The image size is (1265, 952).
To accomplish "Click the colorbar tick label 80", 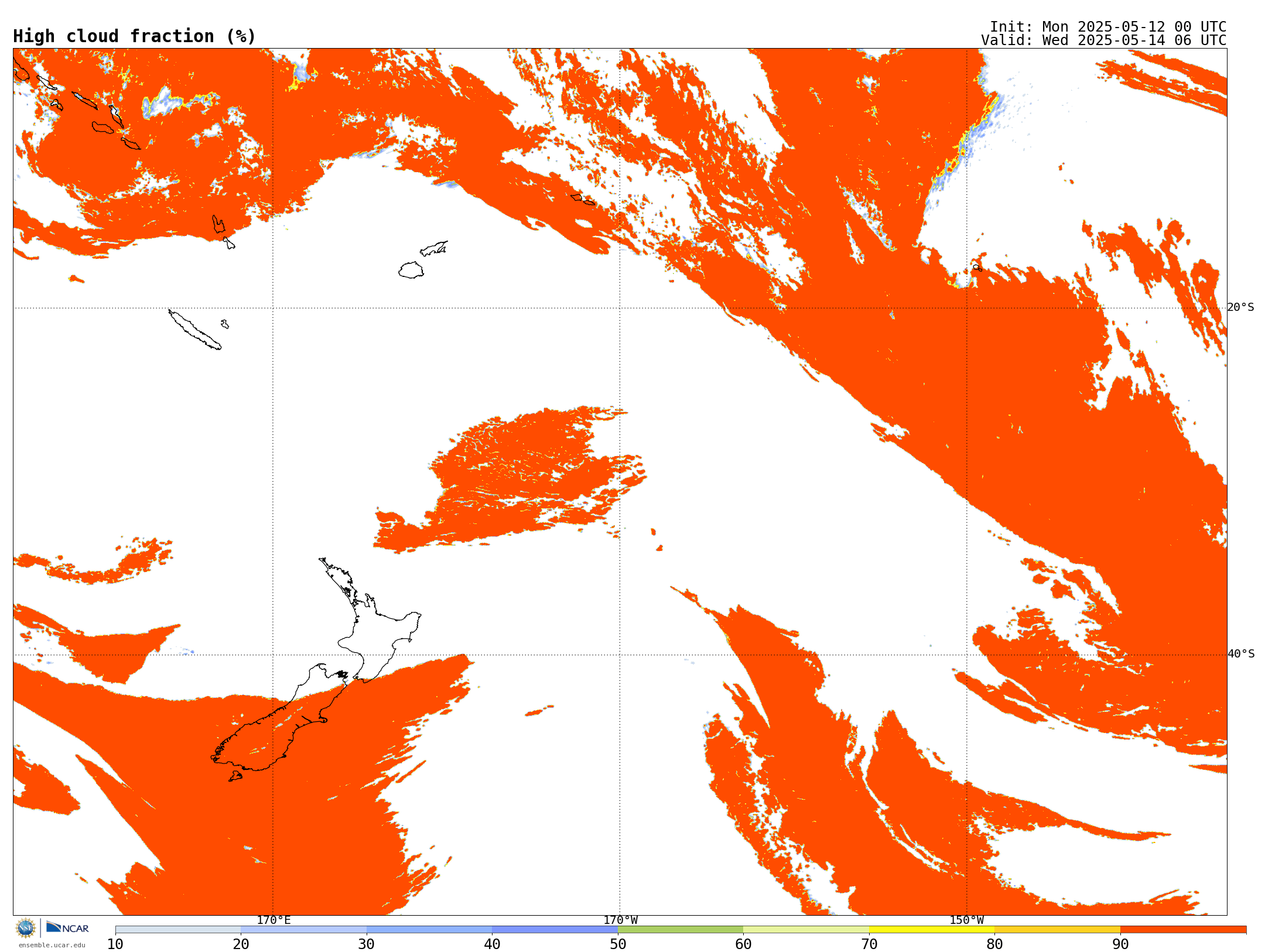I will (x=994, y=944).
